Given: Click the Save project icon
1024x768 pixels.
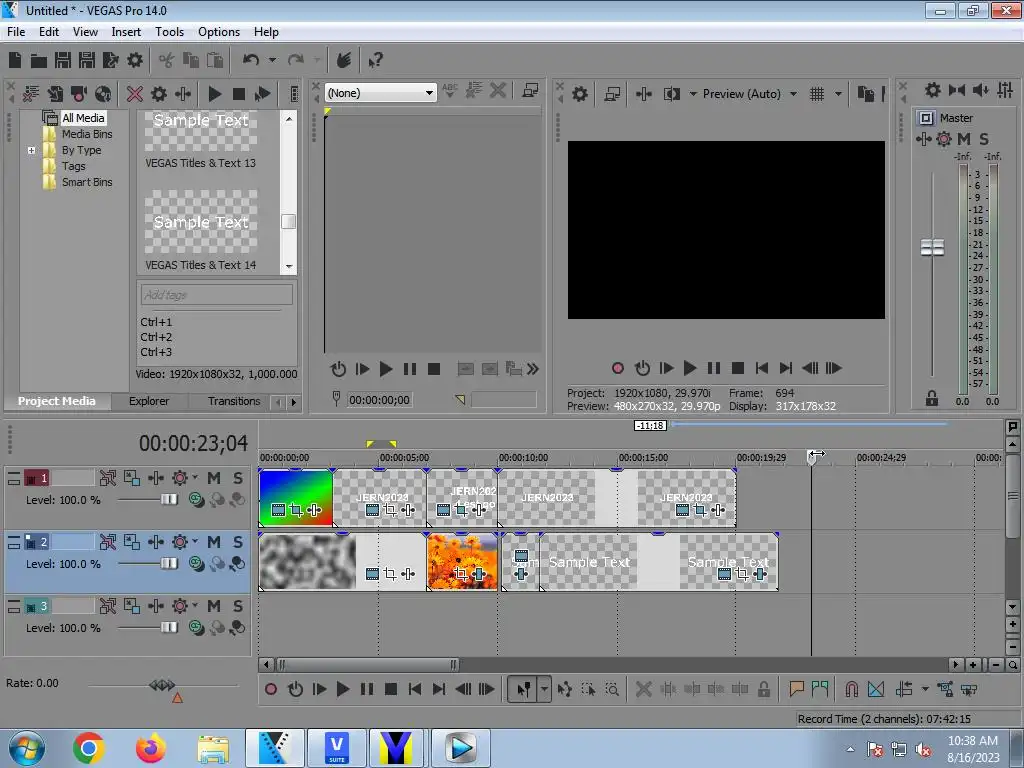Looking at the screenshot, I should pyautogui.click(x=63, y=61).
